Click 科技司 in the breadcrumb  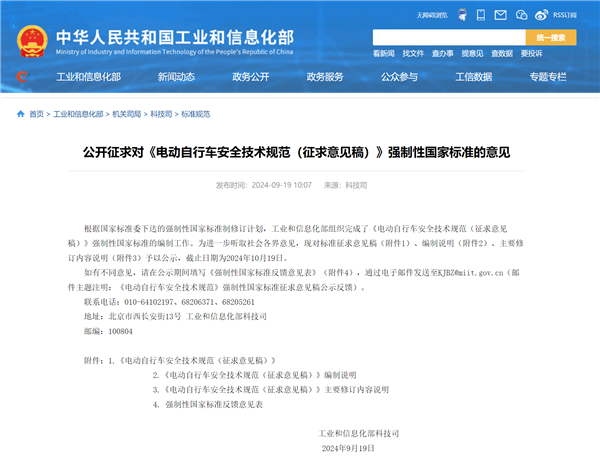pyautogui.click(x=160, y=115)
